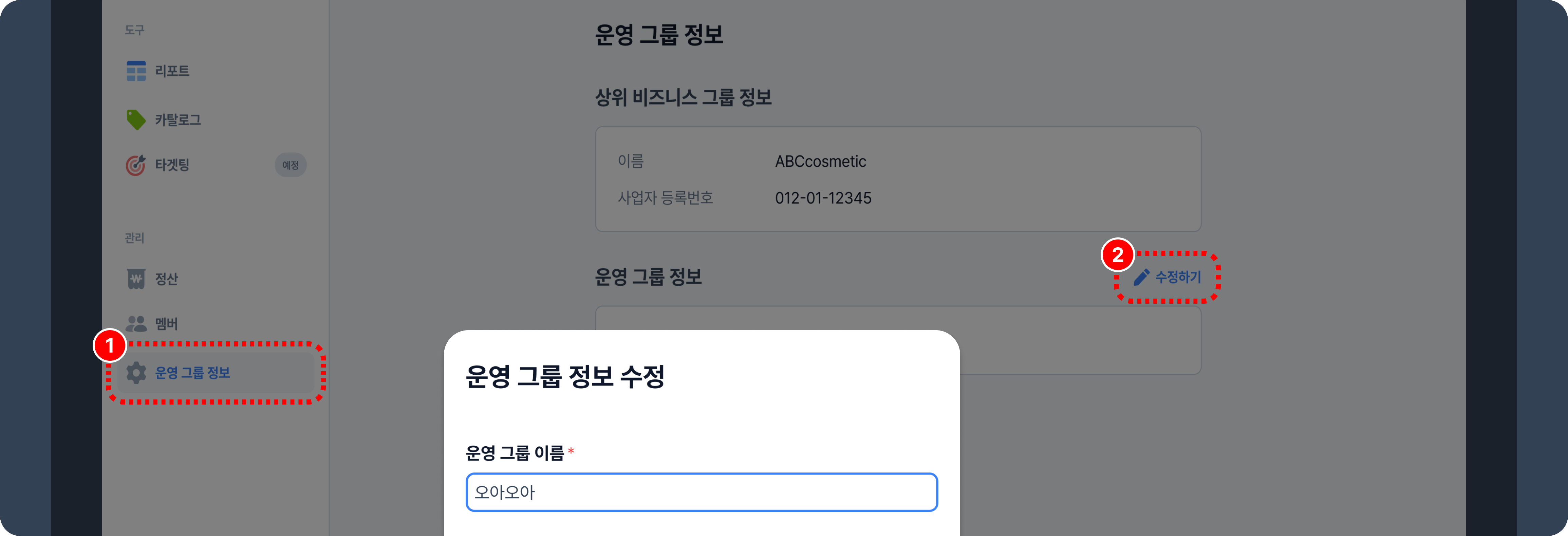
Task: Click the green 카탈로그 tag icon
Action: pos(136,119)
